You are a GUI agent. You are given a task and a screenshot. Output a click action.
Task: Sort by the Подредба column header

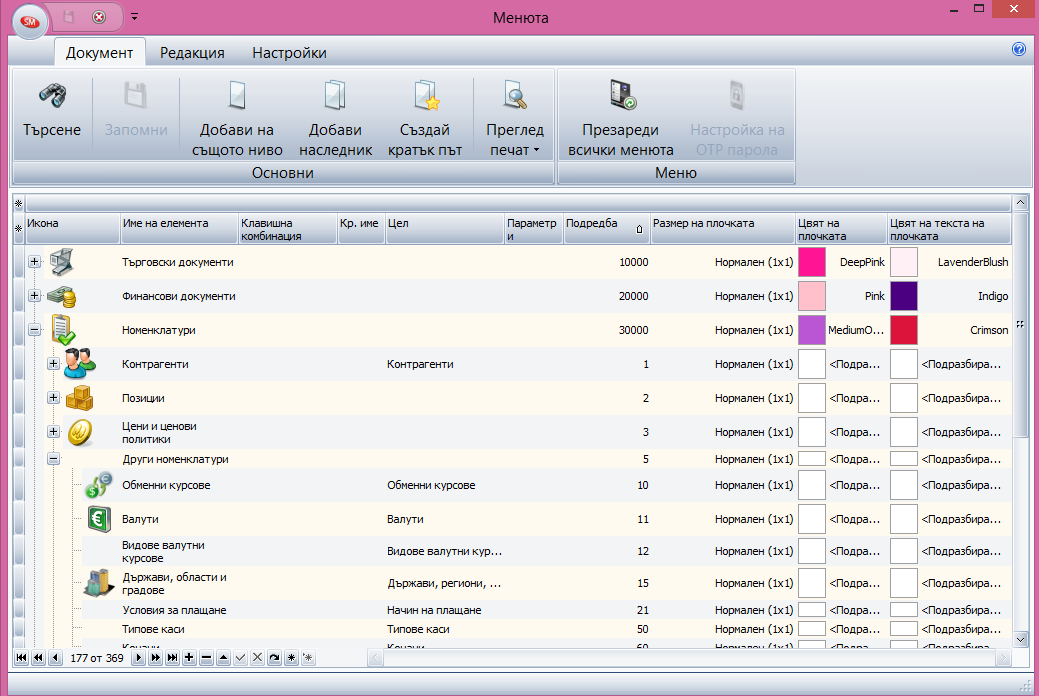pyautogui.click(x=606, y=229)
